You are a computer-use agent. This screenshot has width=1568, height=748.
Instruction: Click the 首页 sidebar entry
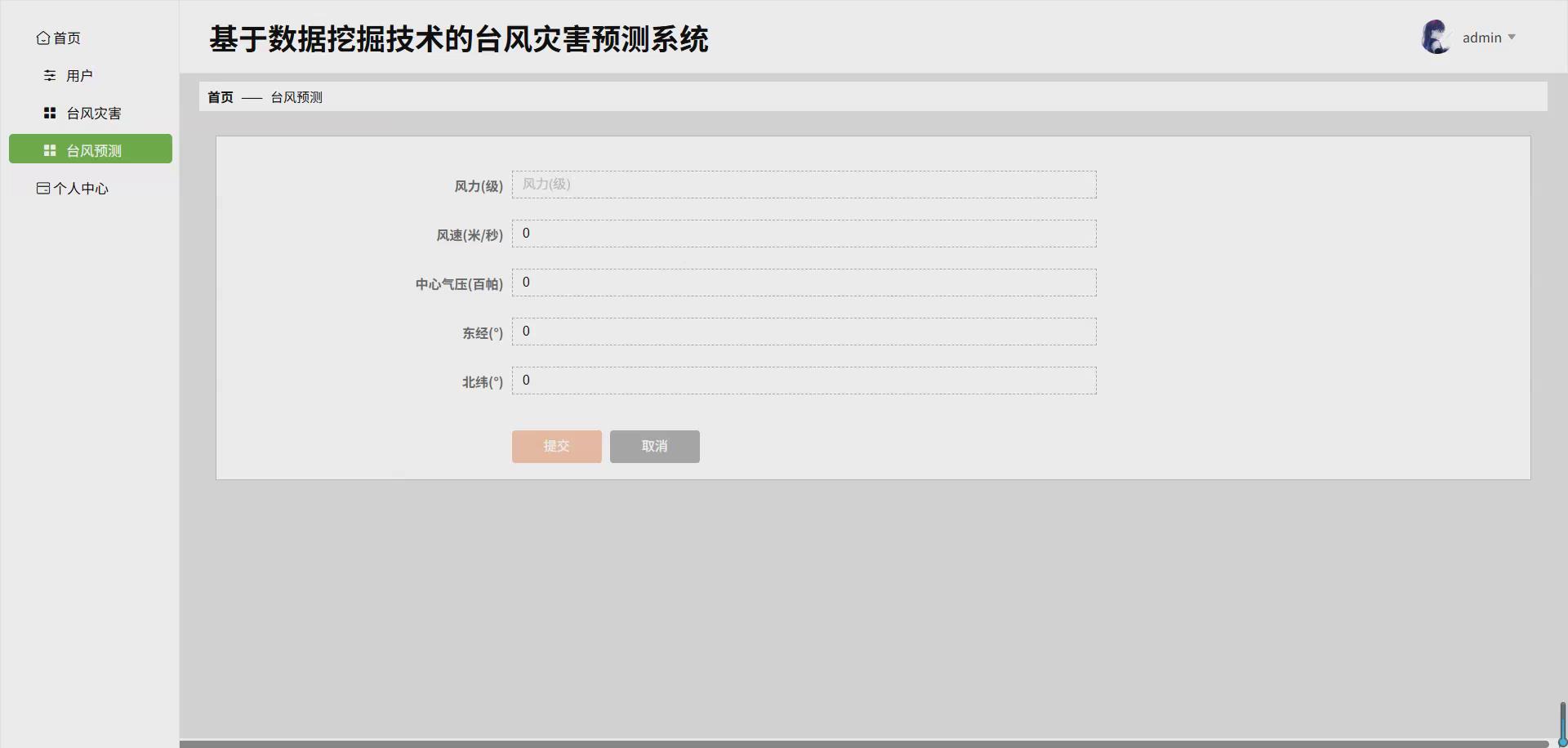pyautogui.click(x=65, y=38)
